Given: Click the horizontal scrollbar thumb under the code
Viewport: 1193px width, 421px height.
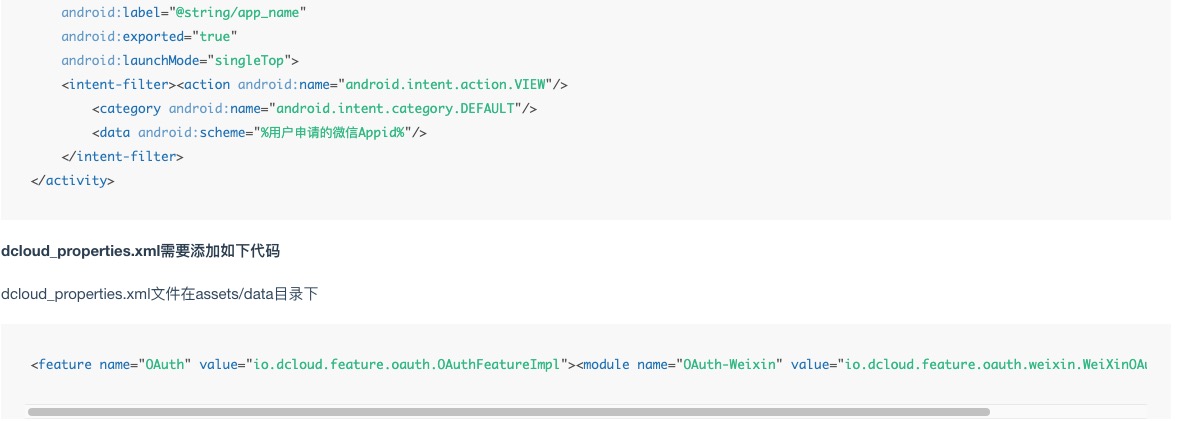Looking at the screenshot, I should [x=508, y=411].
